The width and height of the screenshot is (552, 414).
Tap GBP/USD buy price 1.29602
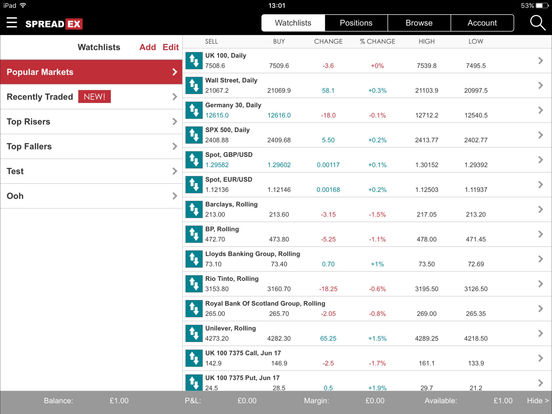click(279, 165)
